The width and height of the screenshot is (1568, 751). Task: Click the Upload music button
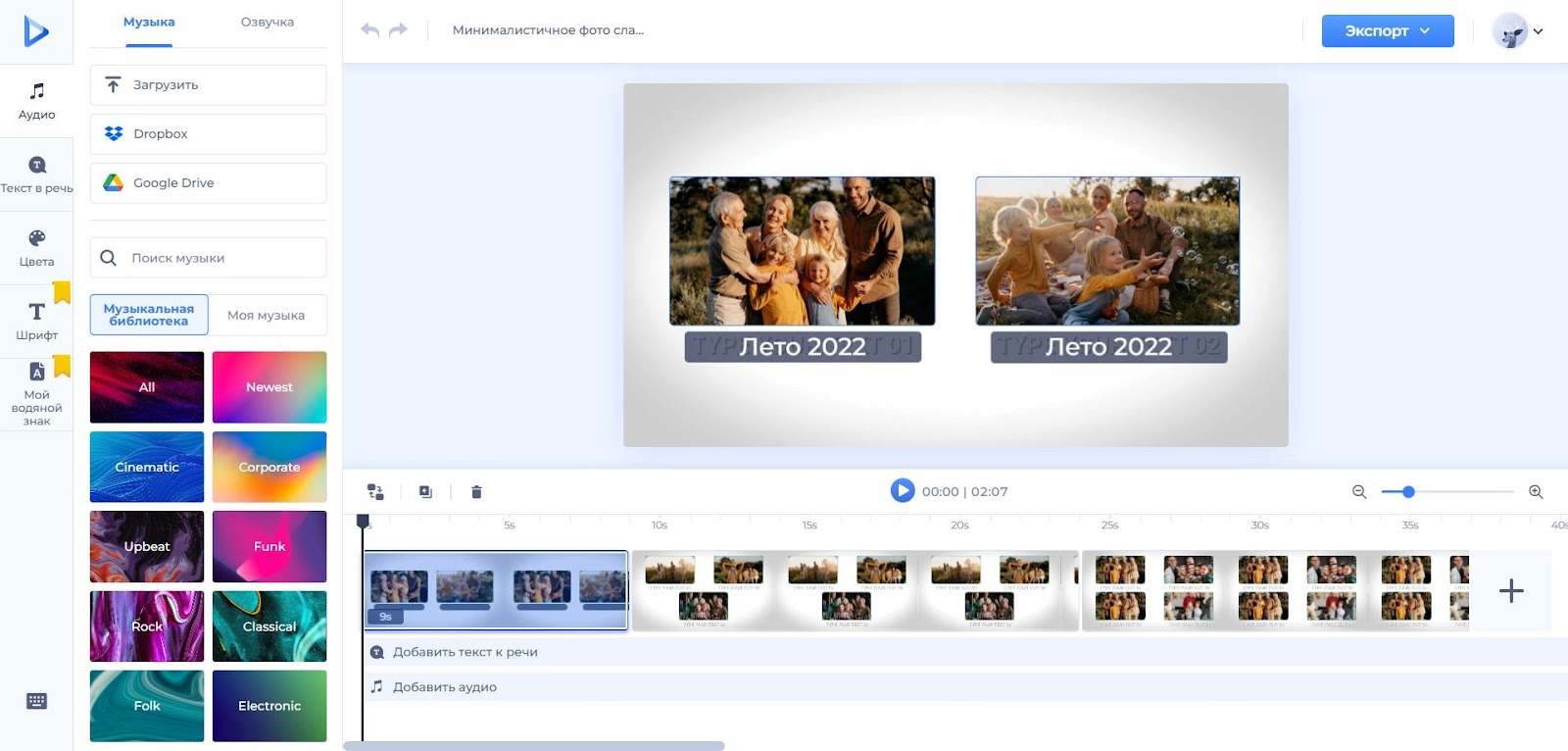click(208, 85)
